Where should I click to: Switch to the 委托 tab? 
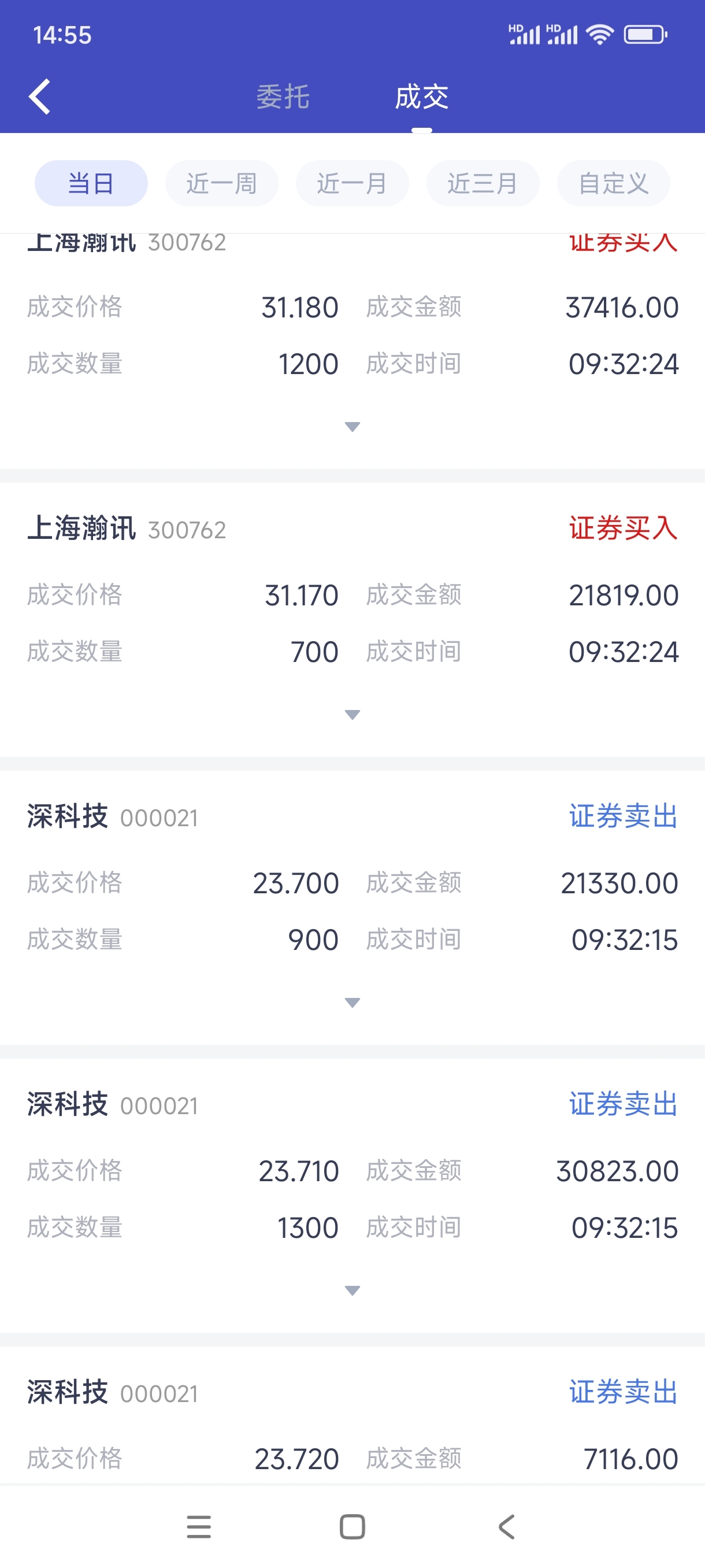tap(283, 97)
